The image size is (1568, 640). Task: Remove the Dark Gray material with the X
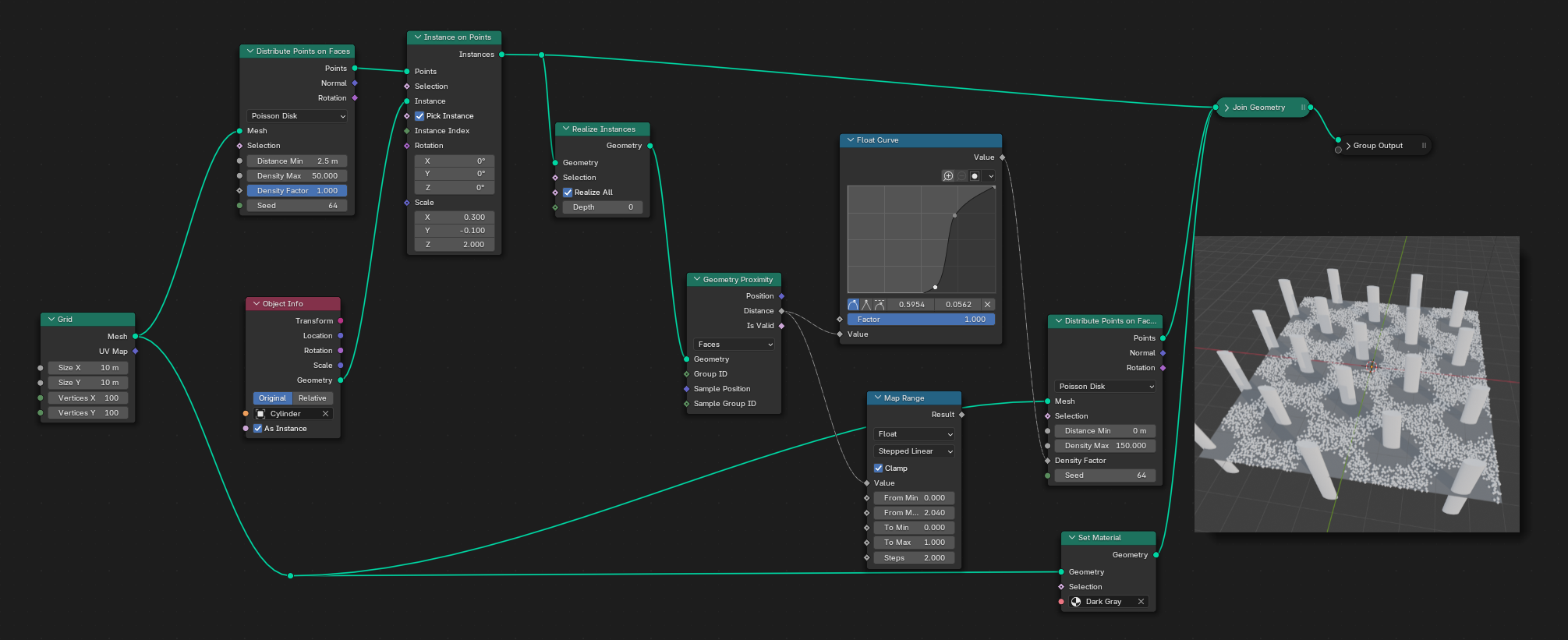pyautogui.click(x=1141, y=602)
